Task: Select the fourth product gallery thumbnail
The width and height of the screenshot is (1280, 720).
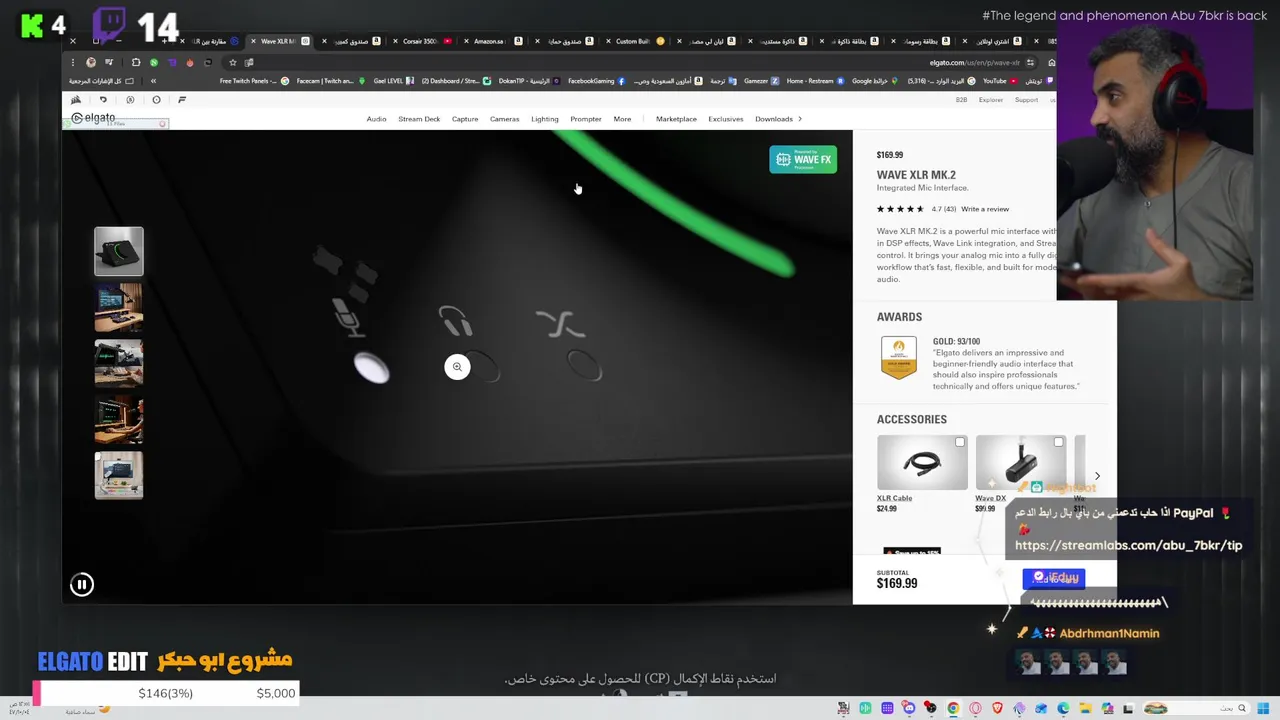Action: 119,419
